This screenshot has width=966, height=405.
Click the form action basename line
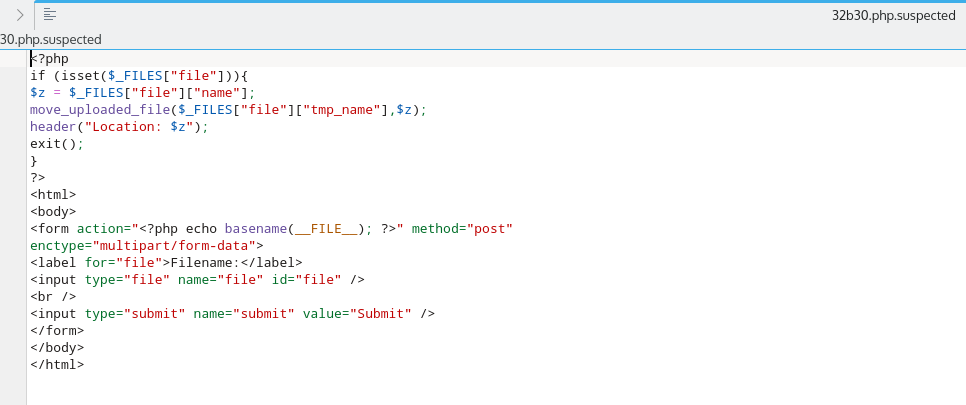click(x=272, y=229)
